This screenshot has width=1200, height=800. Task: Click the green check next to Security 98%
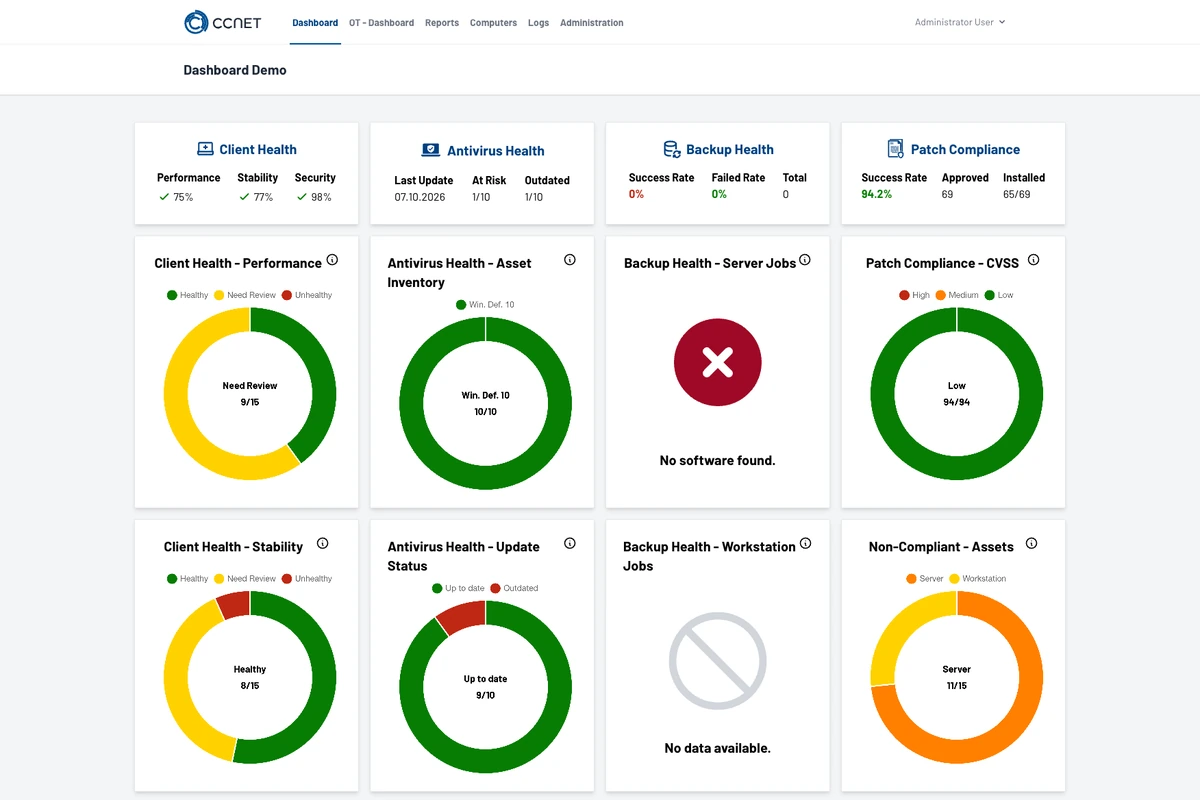302,197
